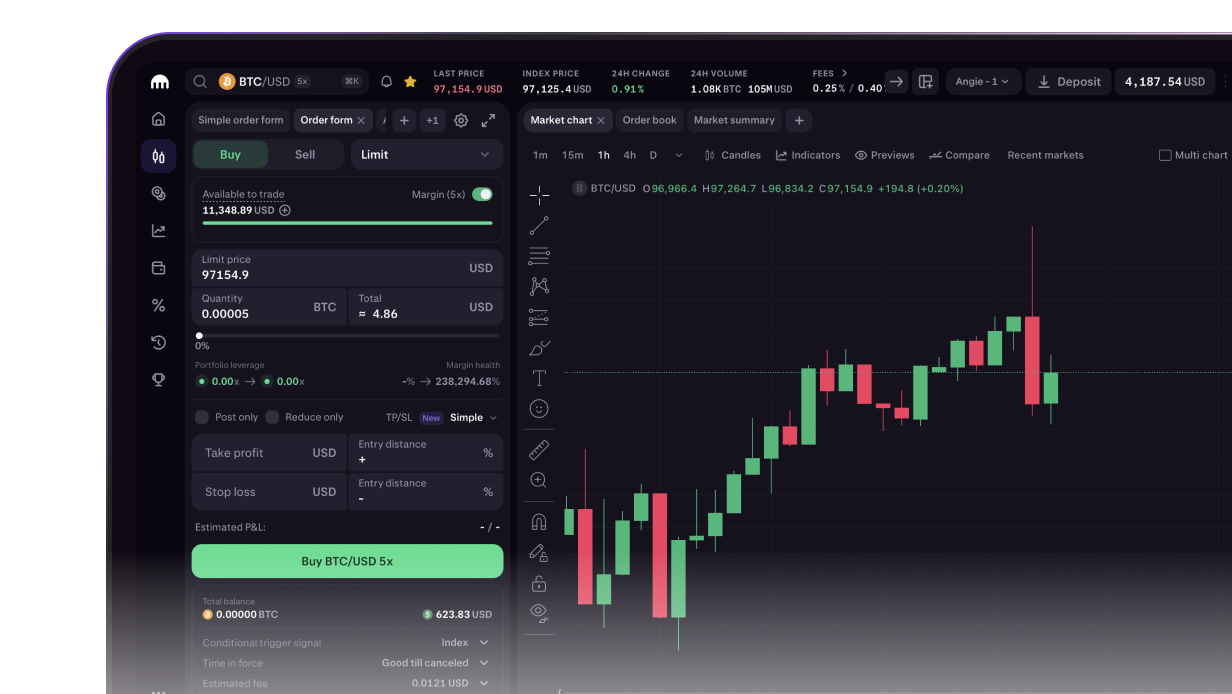Lock all chart drawings
Viewport: 1232px width, 694px height.
(x=539, y=583)
